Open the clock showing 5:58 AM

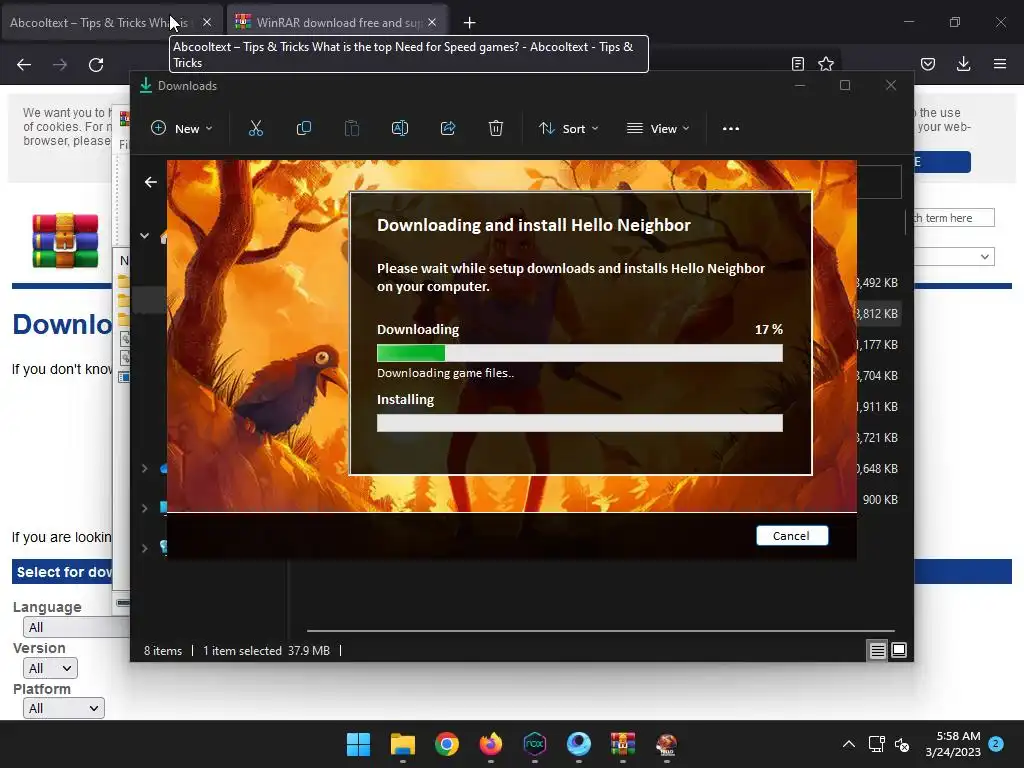953,744
